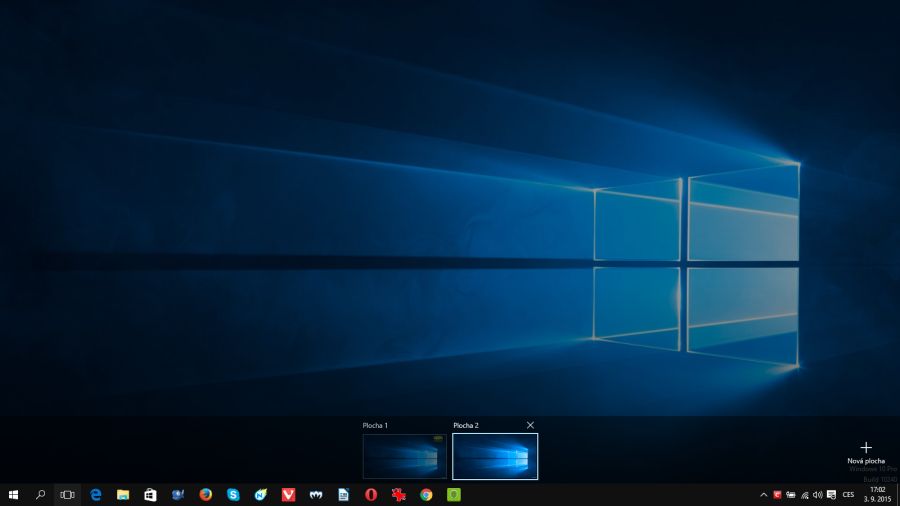Launch Opera browser from taskbar

click(371, 495)
